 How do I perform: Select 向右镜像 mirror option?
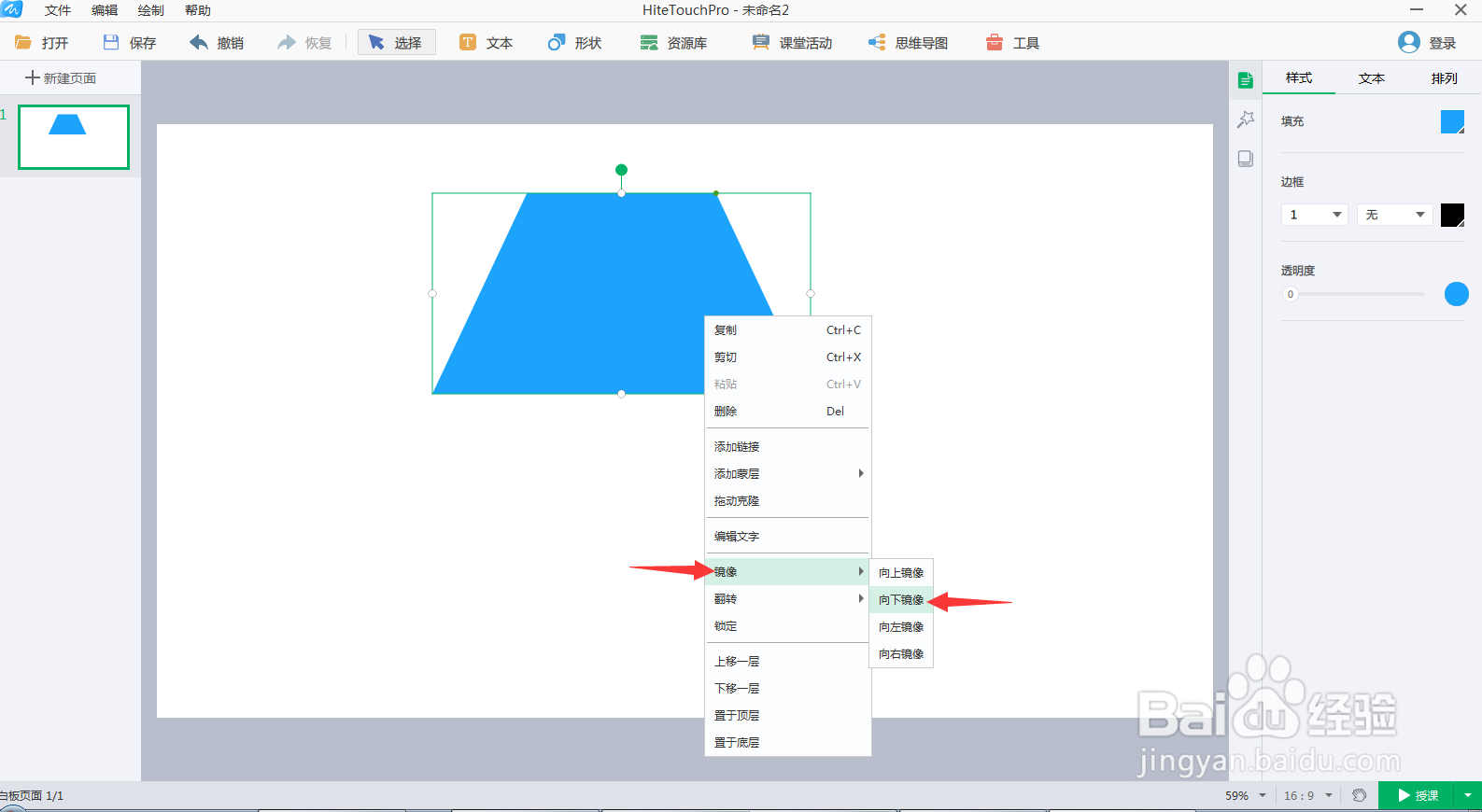[901, 653]
